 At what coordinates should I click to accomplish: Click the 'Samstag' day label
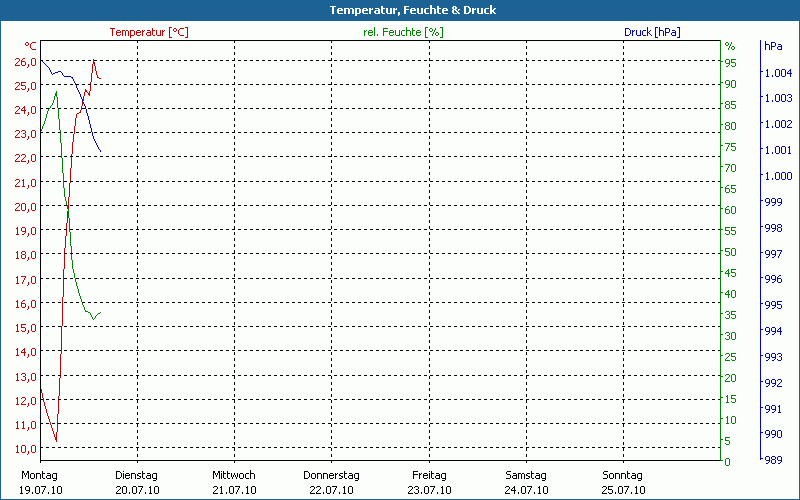[x=526, y=476]
